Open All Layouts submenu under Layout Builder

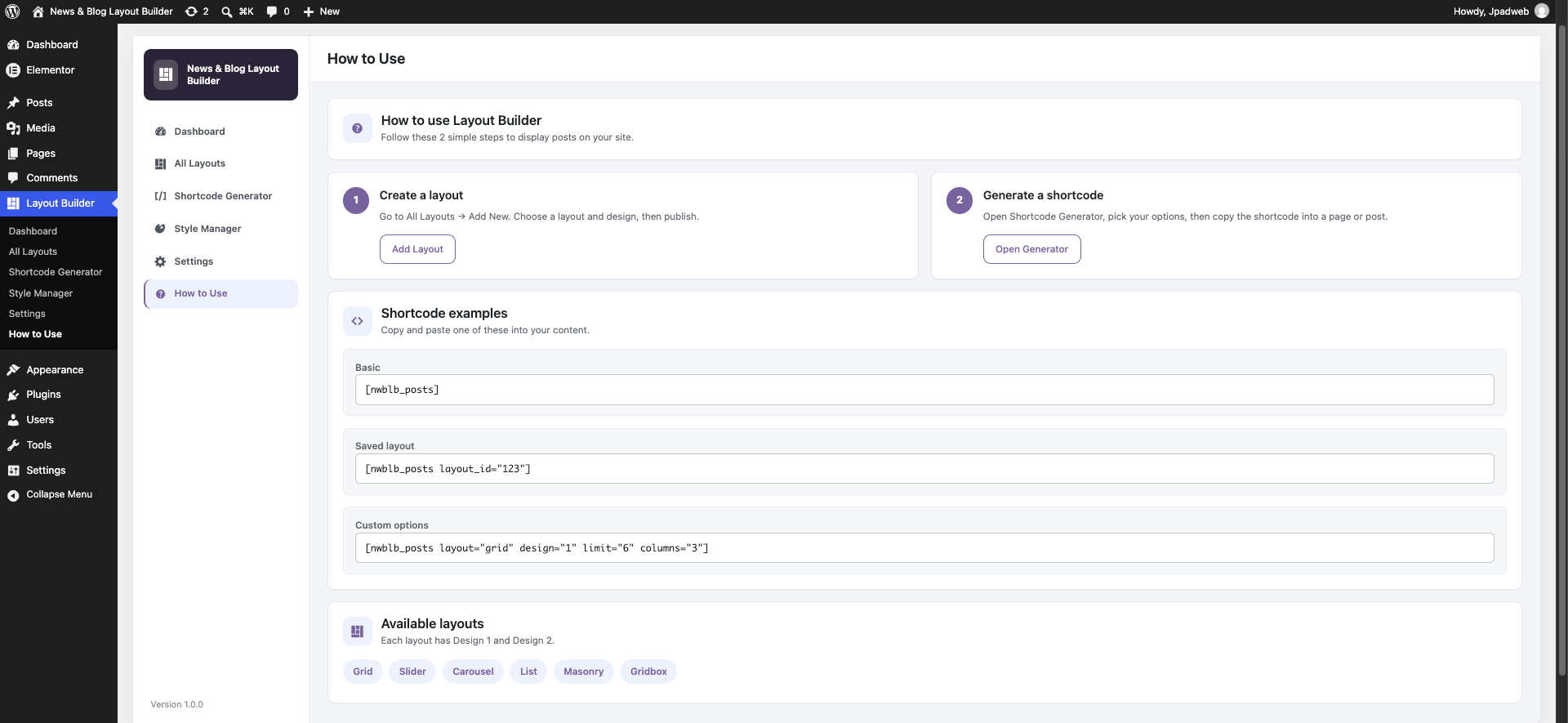pyautogui.click(x=33, y=252)
